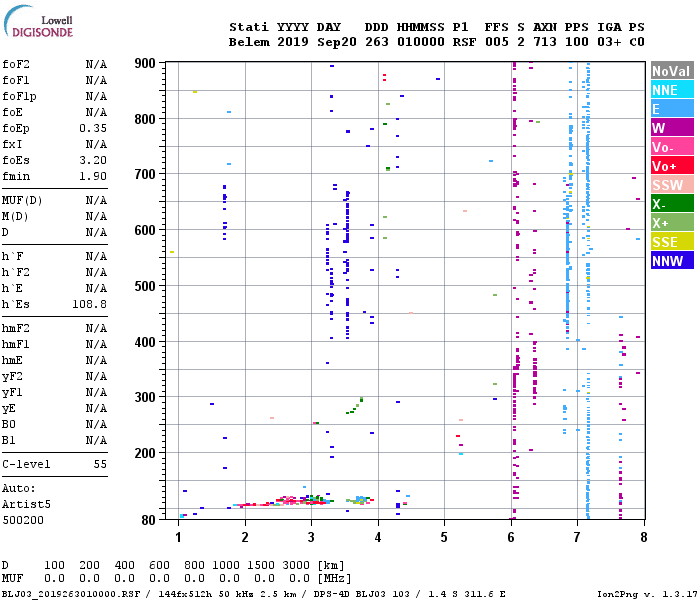Click the 900 km height axis label
This screenshot has height=600, width=700.
[145, 63]
